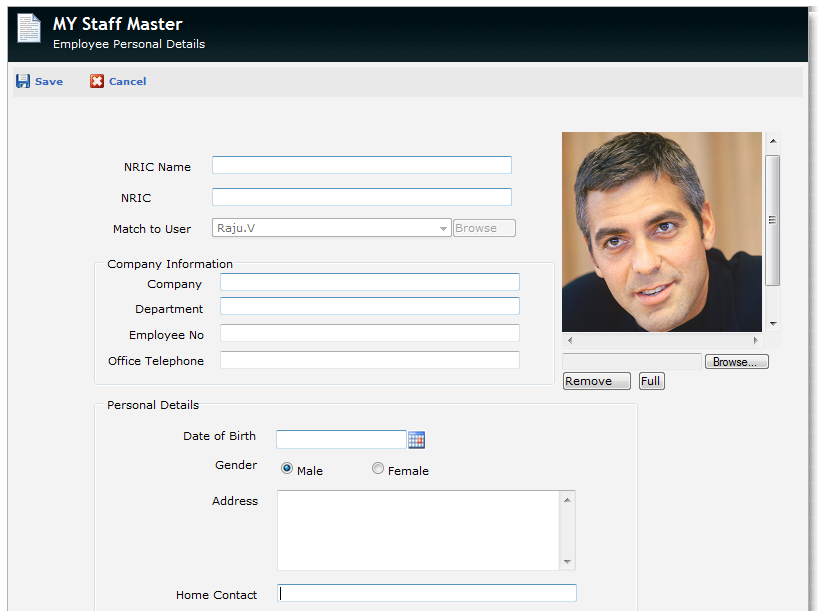Remove the employee photo
The image size is (819, 611).
pyautogui.click(x=597, y=381)
